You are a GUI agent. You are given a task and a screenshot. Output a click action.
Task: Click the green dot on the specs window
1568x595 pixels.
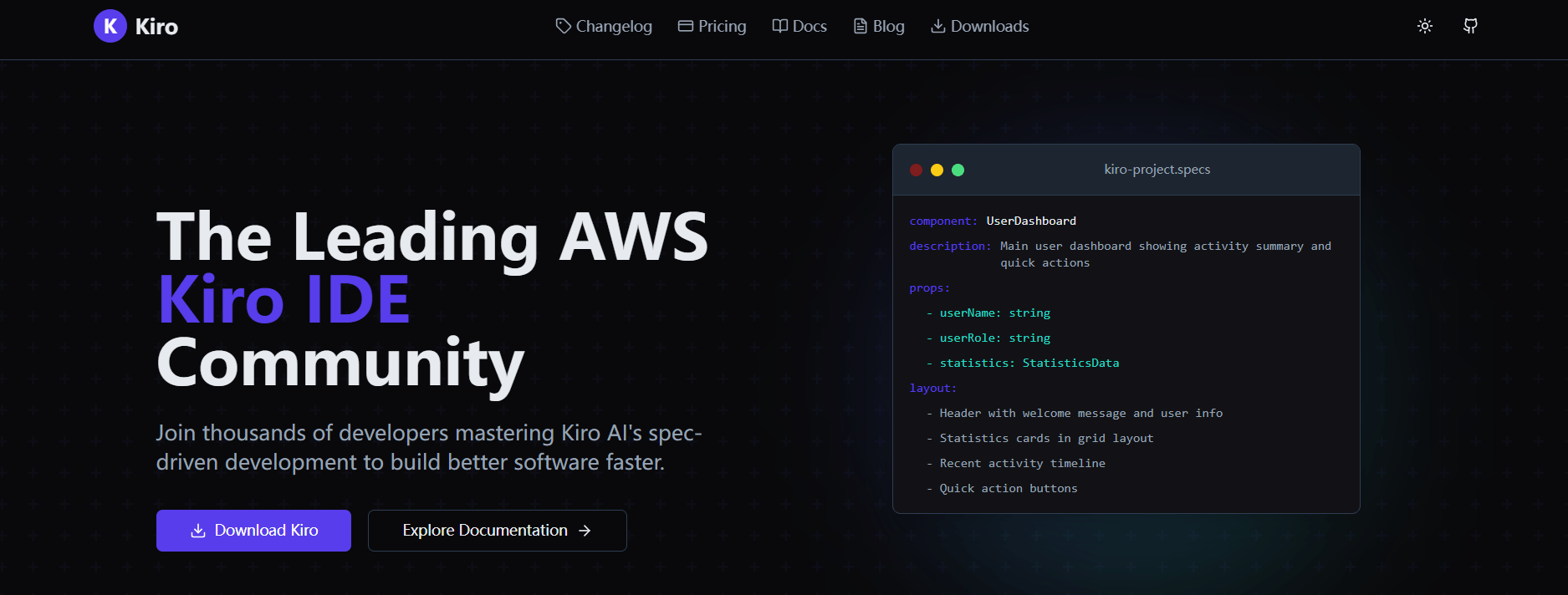coord(958,170)
